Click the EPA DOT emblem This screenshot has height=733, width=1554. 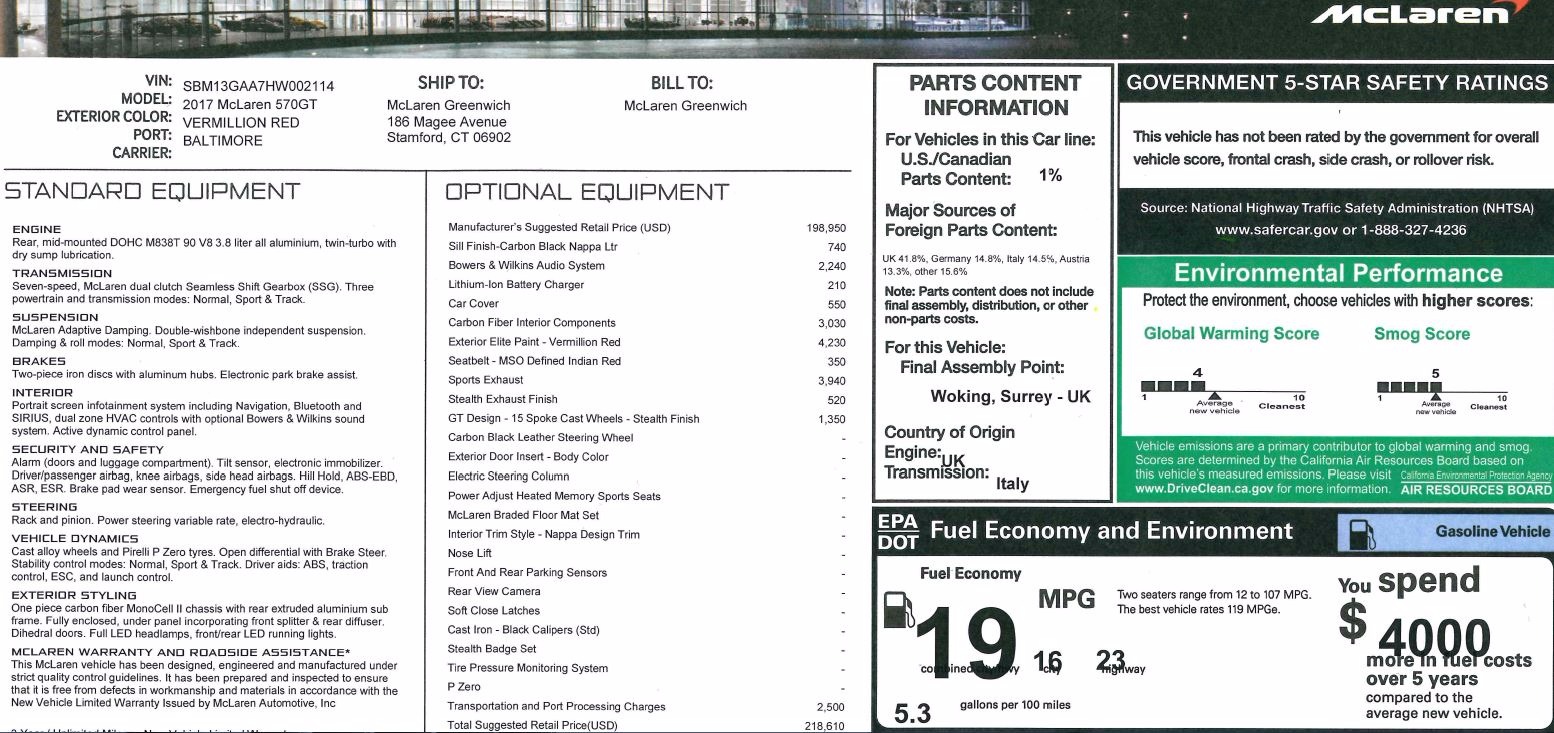(x=897, y=531)
